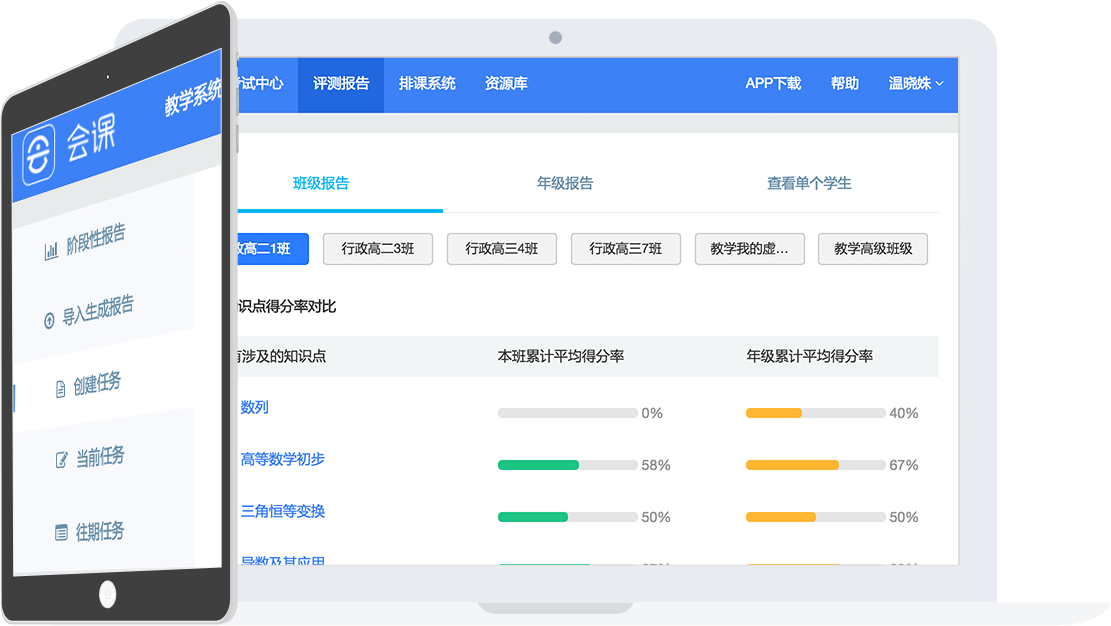This screenshot has height=626, width=1111.
Task: Click the 三角恒等变换 grade score bar at 50%
Action: [x=816, y=518]
